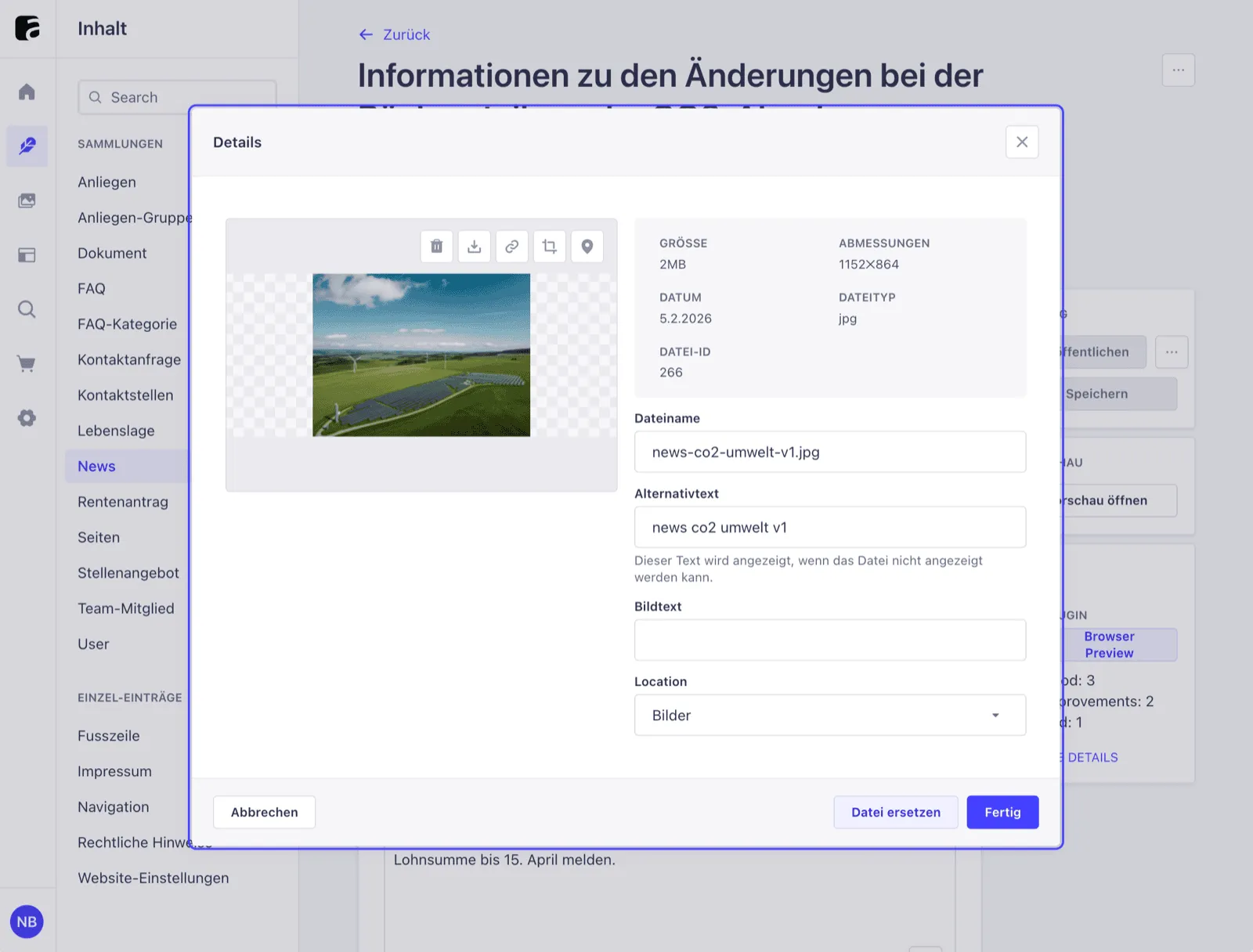Open the Content-Type Builder layout icon
Screen dimensions: 1253x952
(x=27, y=255)
